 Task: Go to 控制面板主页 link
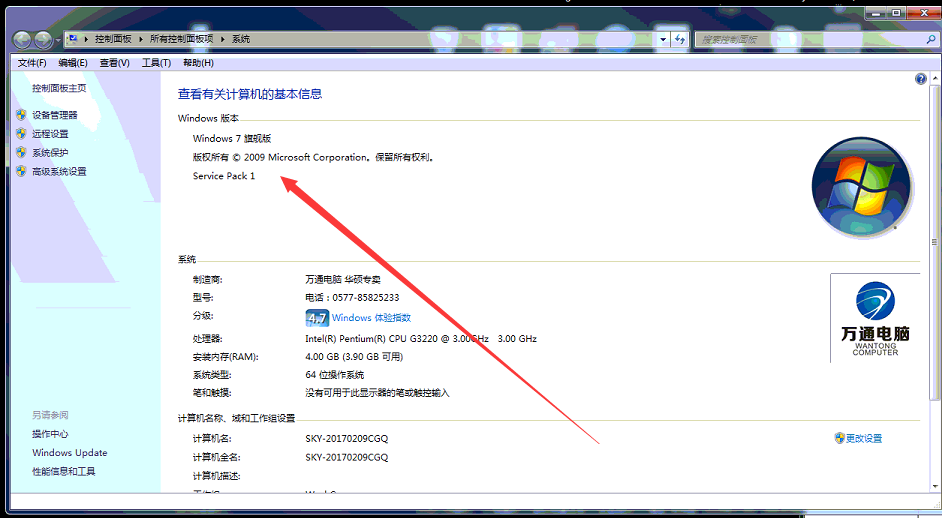point(59,88)
